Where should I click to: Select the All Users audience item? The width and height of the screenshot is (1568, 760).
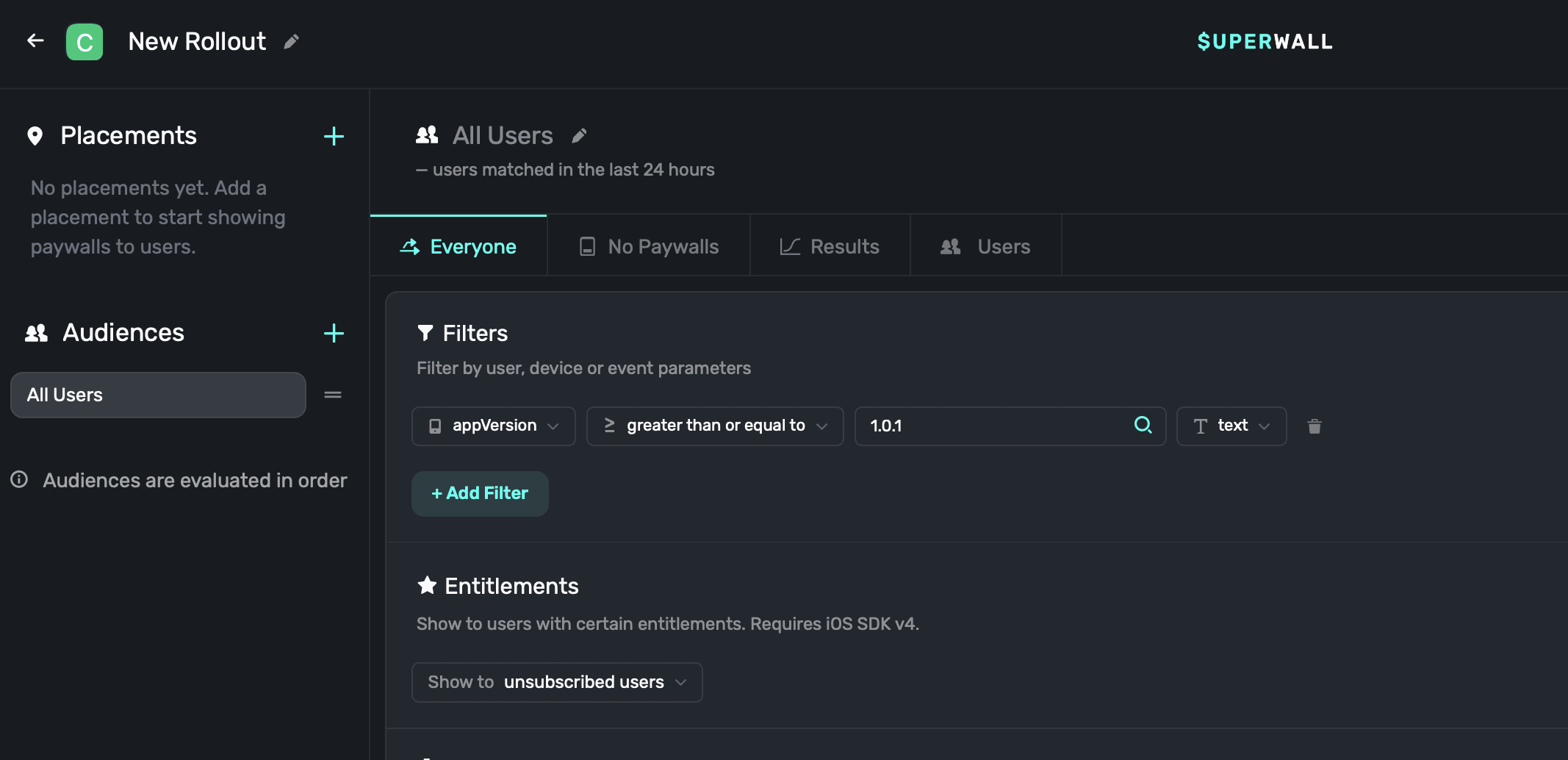click(158, 395)
